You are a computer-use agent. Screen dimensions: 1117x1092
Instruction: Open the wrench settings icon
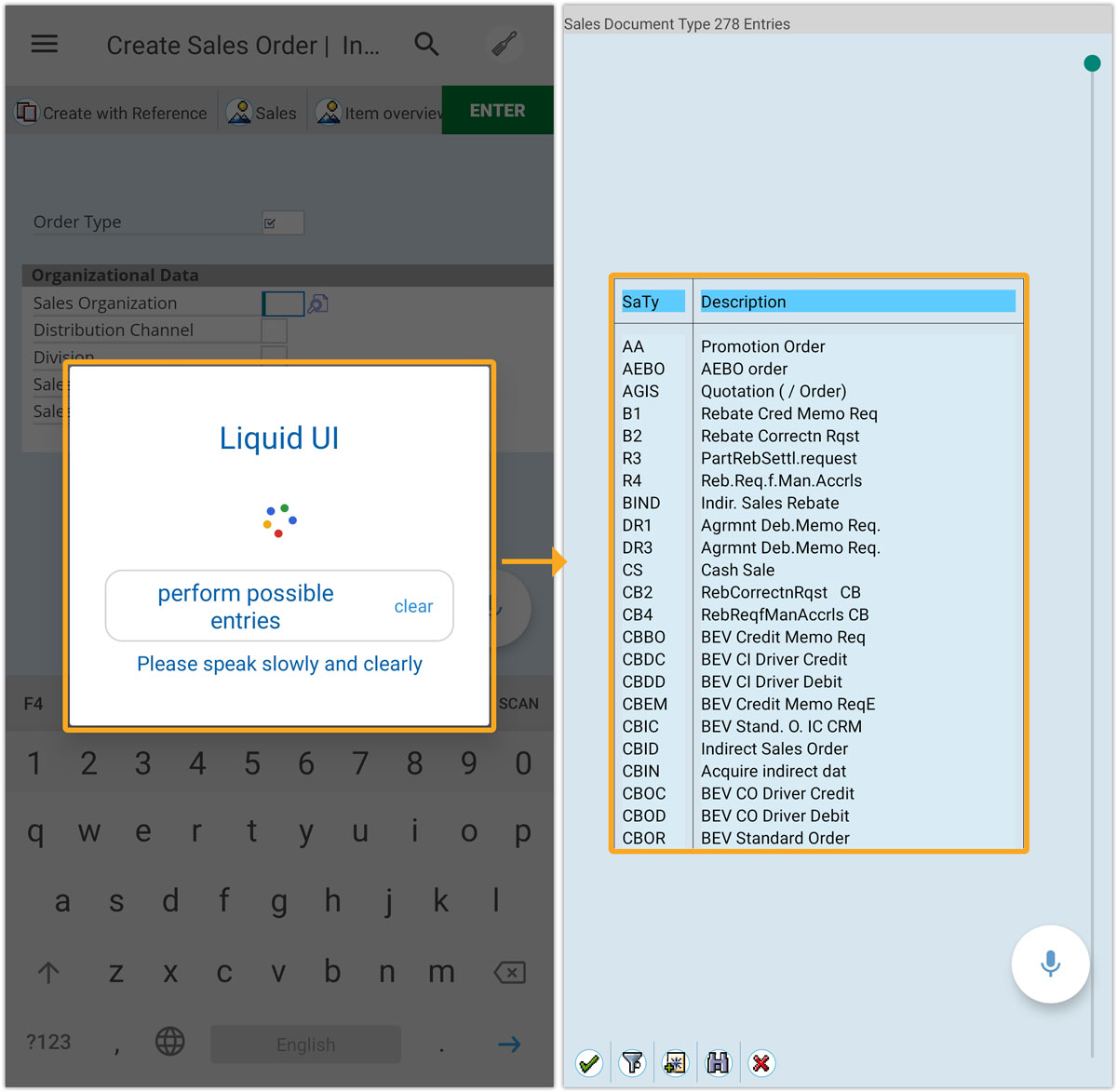504,45
